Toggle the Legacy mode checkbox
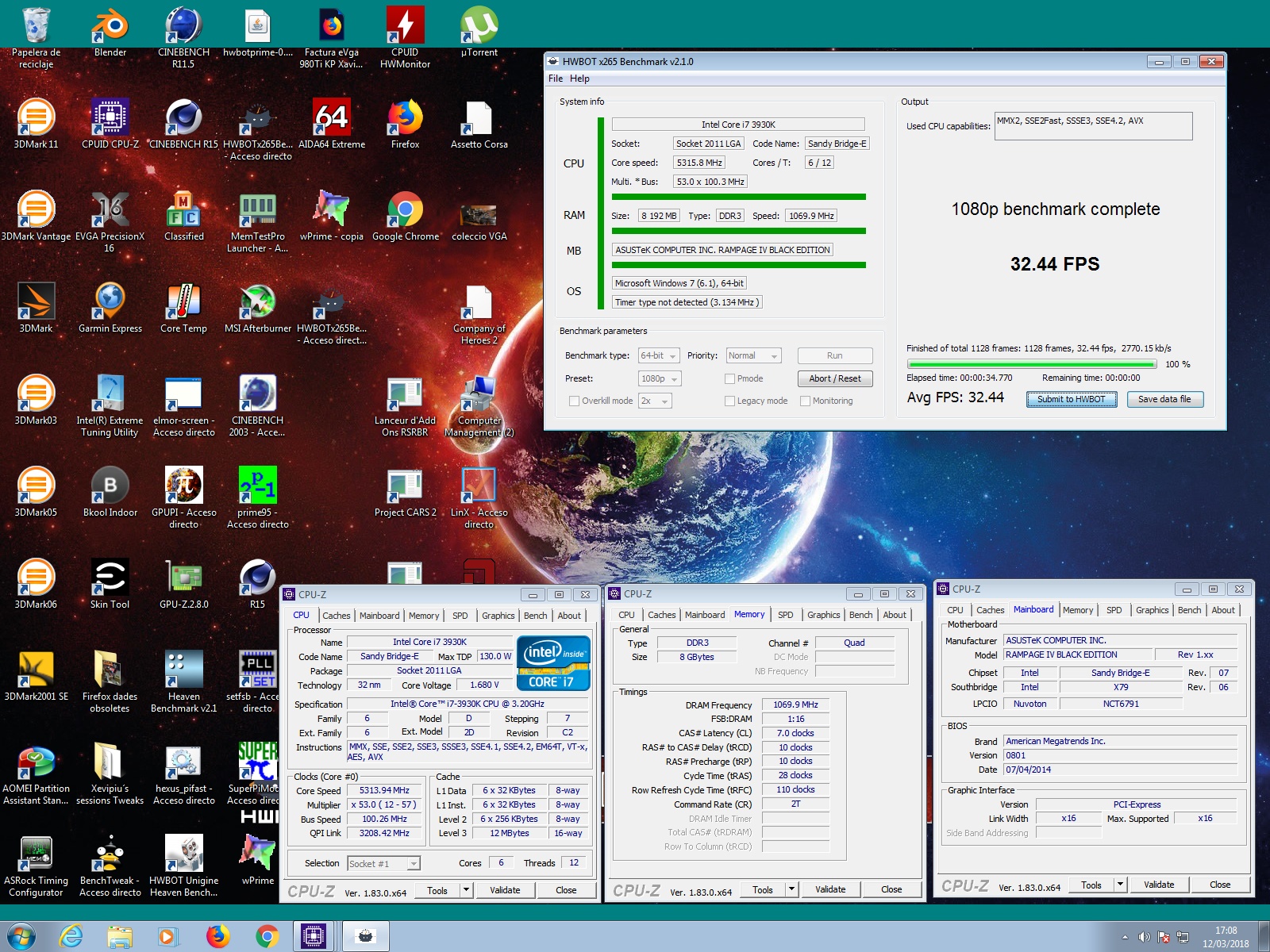This screenshot has width=1270, height=952. tap(729, 401)
